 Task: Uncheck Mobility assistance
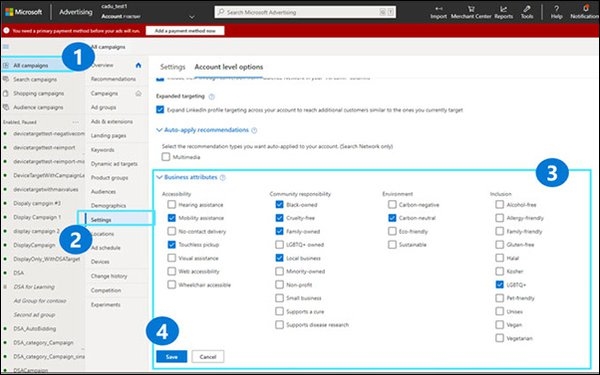tap(172, 218)
